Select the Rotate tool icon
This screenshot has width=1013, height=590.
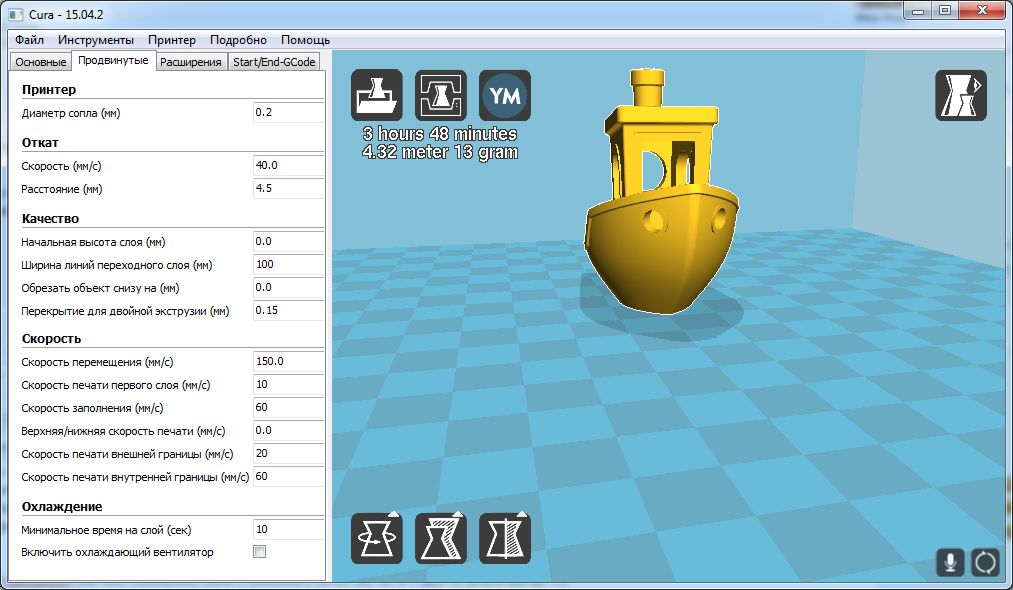point(377,538)
